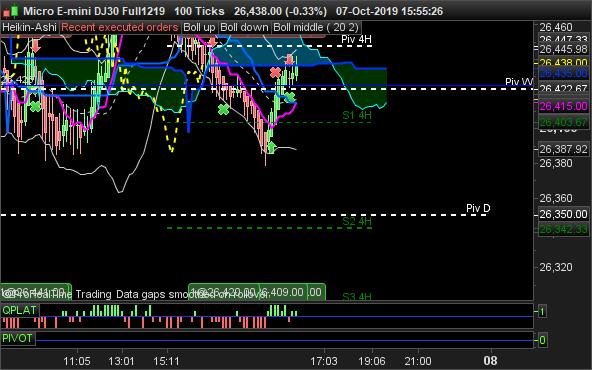592x370 pixels.
Task: Click the S1 4H support label
Action: pos(357,115)
